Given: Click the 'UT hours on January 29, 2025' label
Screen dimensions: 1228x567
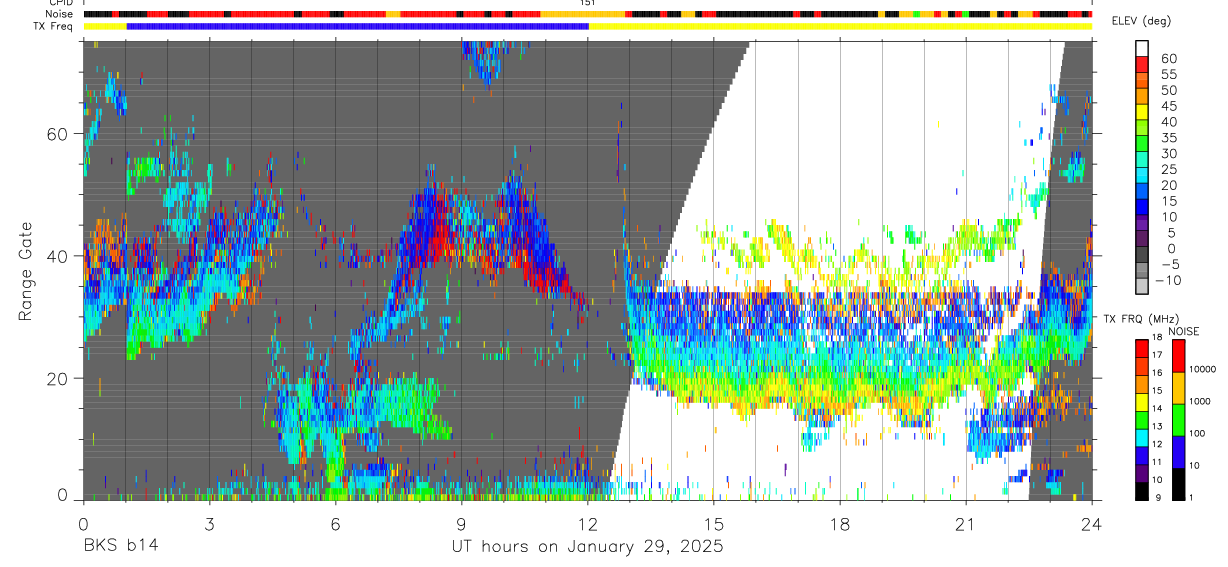Looking at the screenshot, I should click(x=587, y=547).
